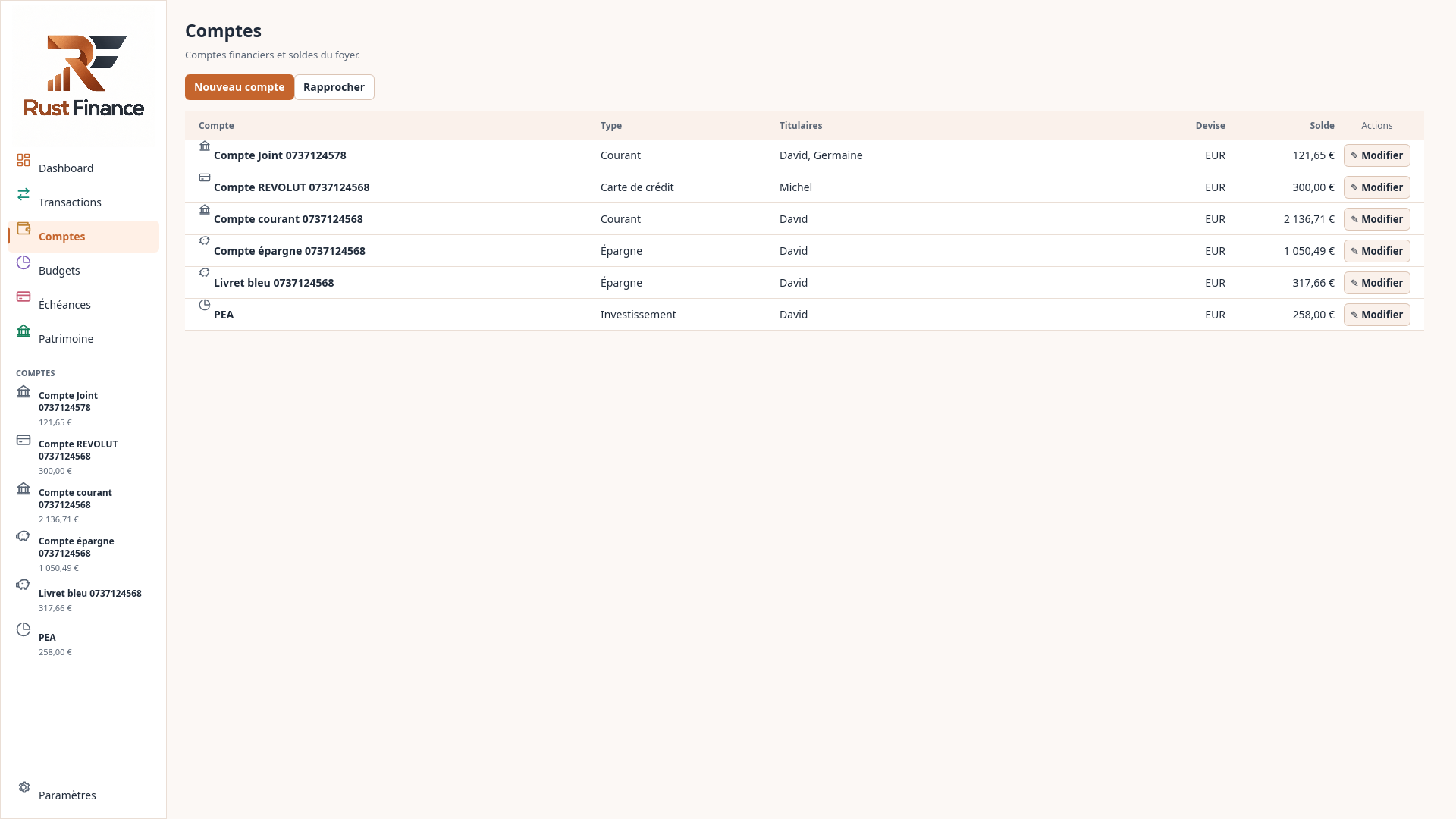The width and height of the screenshot is (1456, 819).
Task: Click the 'David, Germaine' holders cell
Action: [821, 155]
